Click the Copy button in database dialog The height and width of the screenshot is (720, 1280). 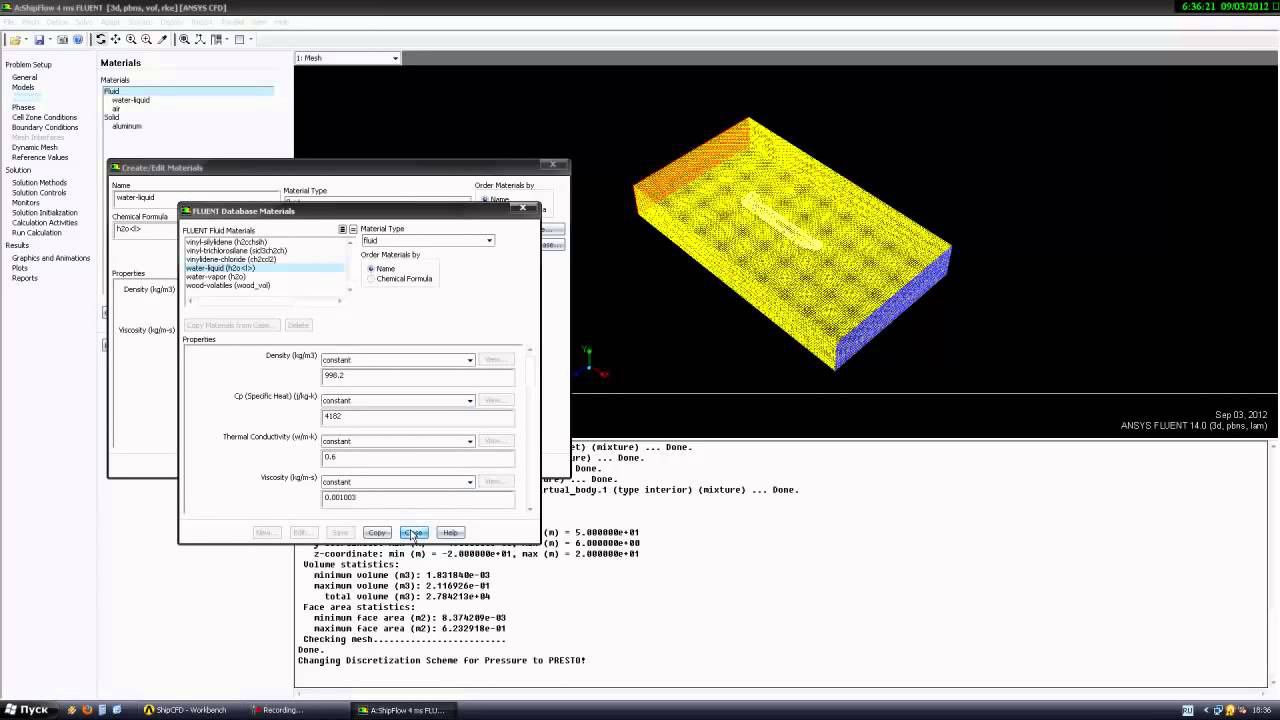pyautogui.click(x=377, y=533)
